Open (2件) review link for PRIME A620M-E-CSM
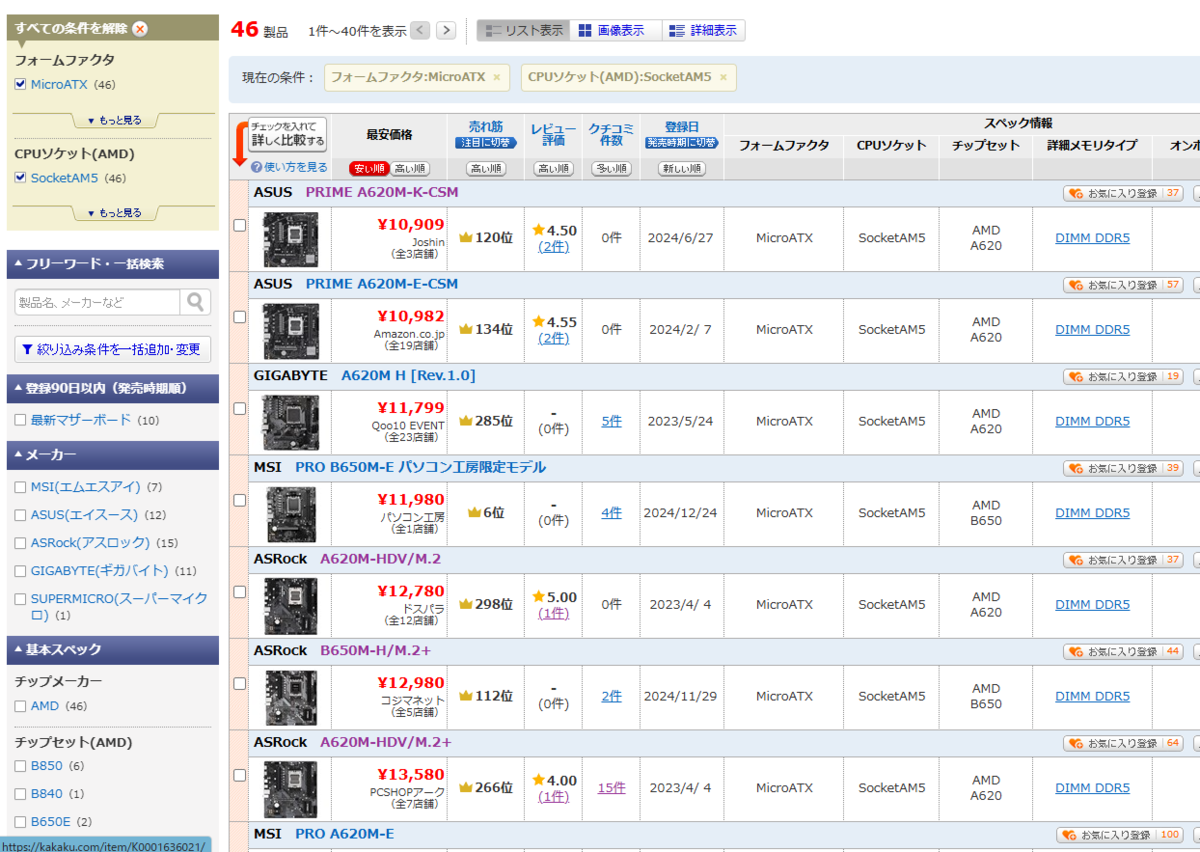Viewport: 1200px width, 852px height. click(553, 338)
